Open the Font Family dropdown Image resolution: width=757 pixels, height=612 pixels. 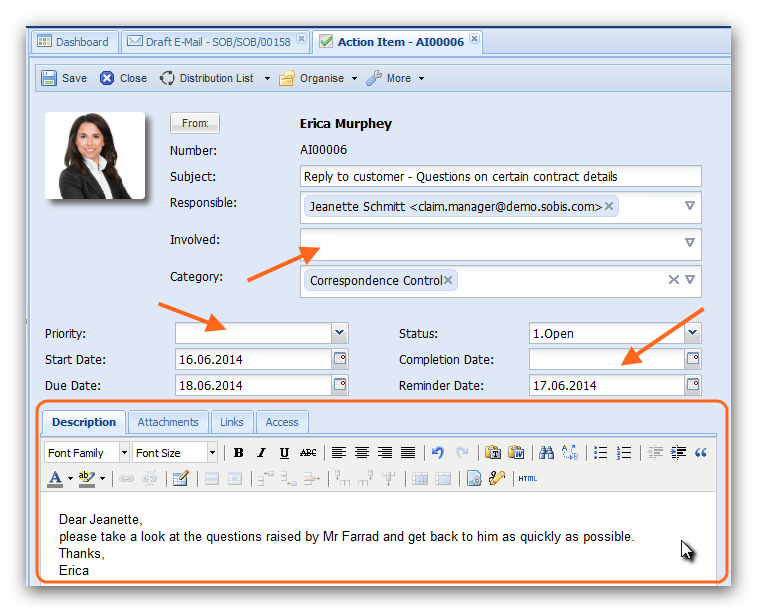pyautogui.click(x=124, y=453)
